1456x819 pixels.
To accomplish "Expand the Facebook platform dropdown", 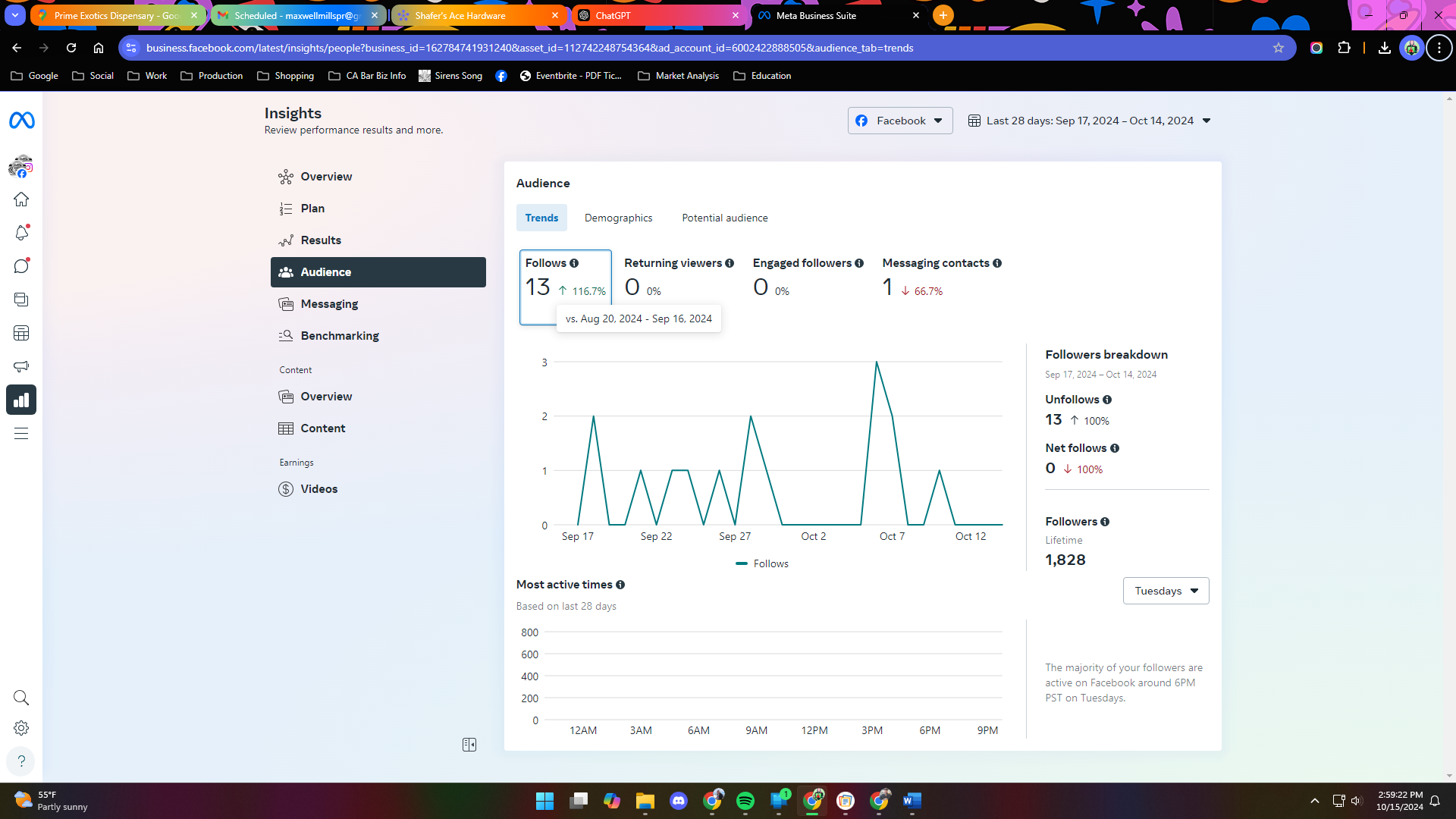I will coord(900,121).
